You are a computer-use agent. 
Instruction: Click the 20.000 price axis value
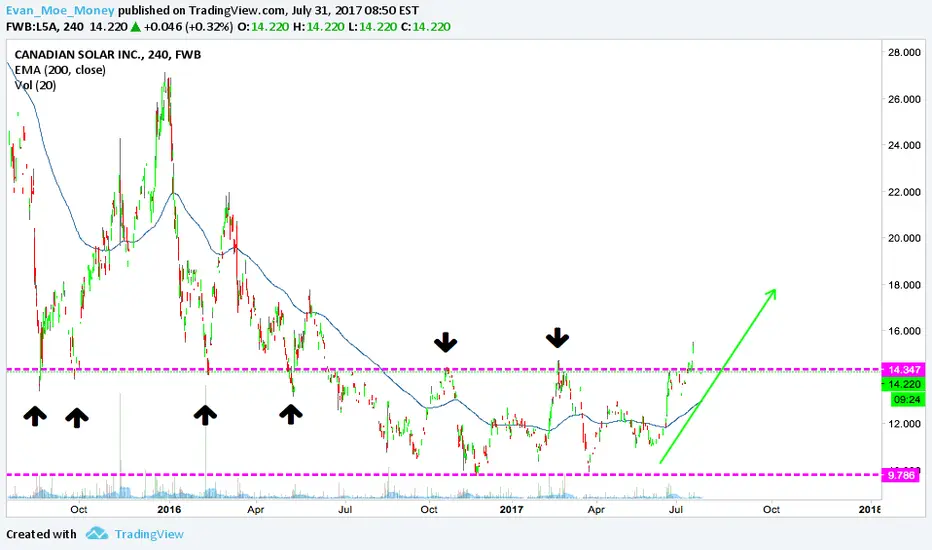coord(903,238)
